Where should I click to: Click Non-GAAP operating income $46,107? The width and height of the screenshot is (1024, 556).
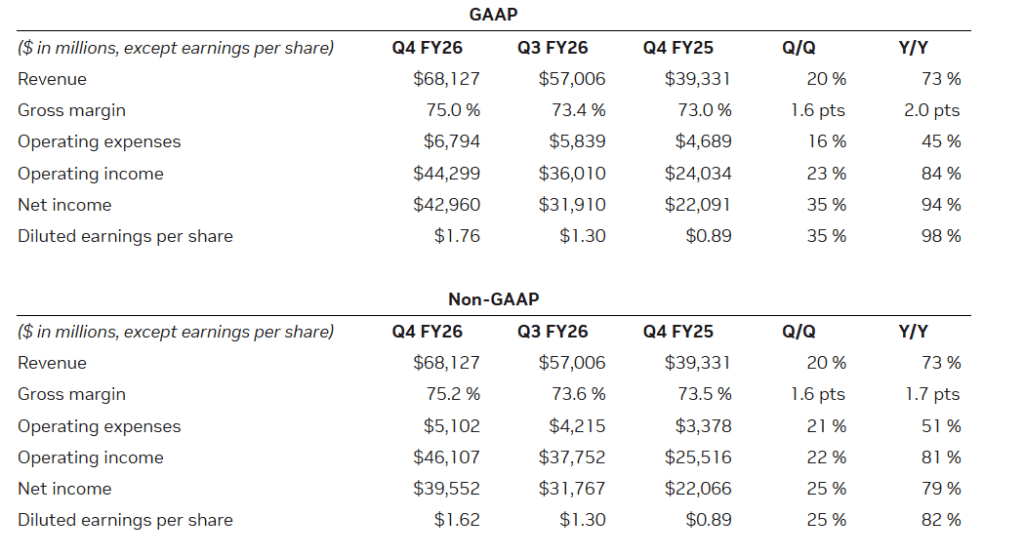[446, 457]
